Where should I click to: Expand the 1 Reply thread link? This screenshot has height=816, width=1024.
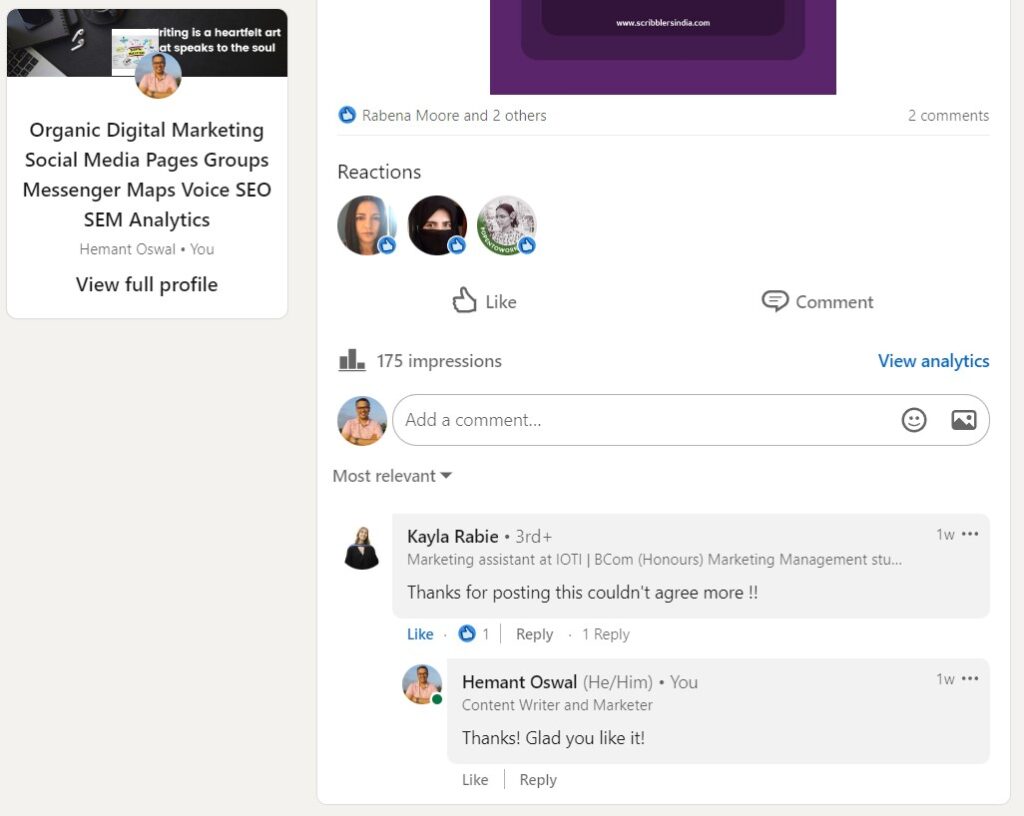pos(605,634)
